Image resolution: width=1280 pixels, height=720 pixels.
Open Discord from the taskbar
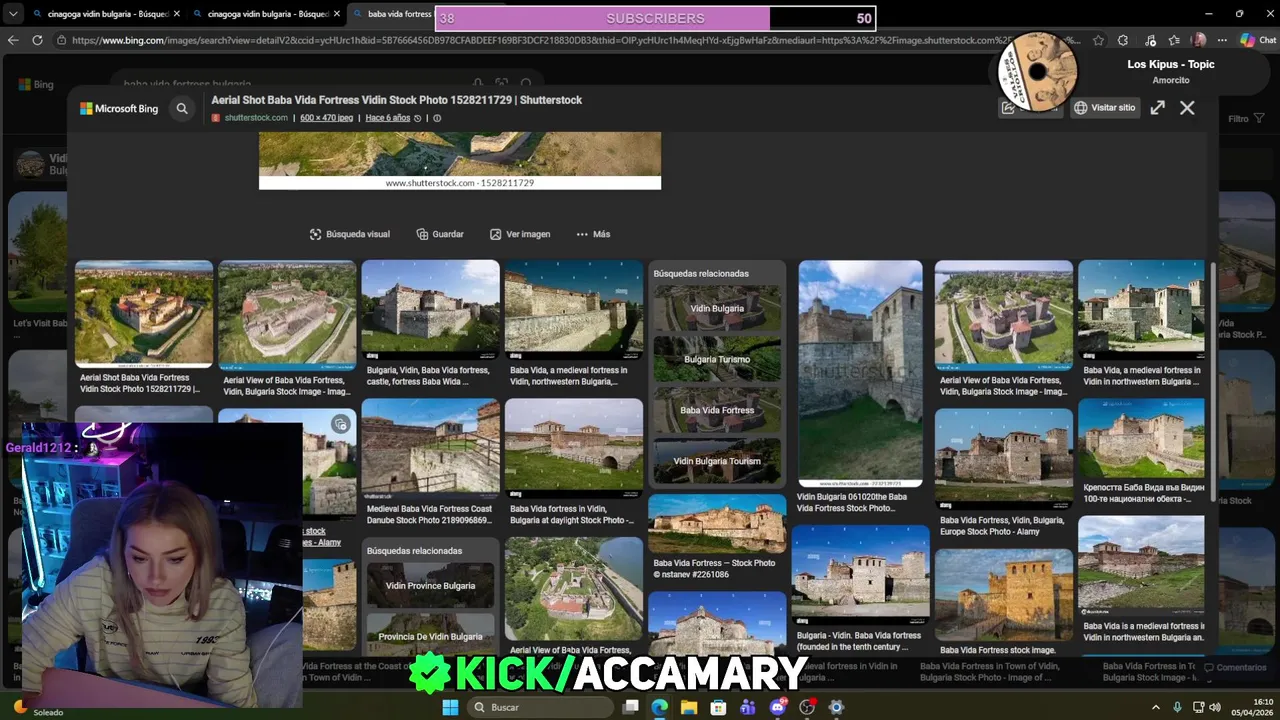(778, 707)
